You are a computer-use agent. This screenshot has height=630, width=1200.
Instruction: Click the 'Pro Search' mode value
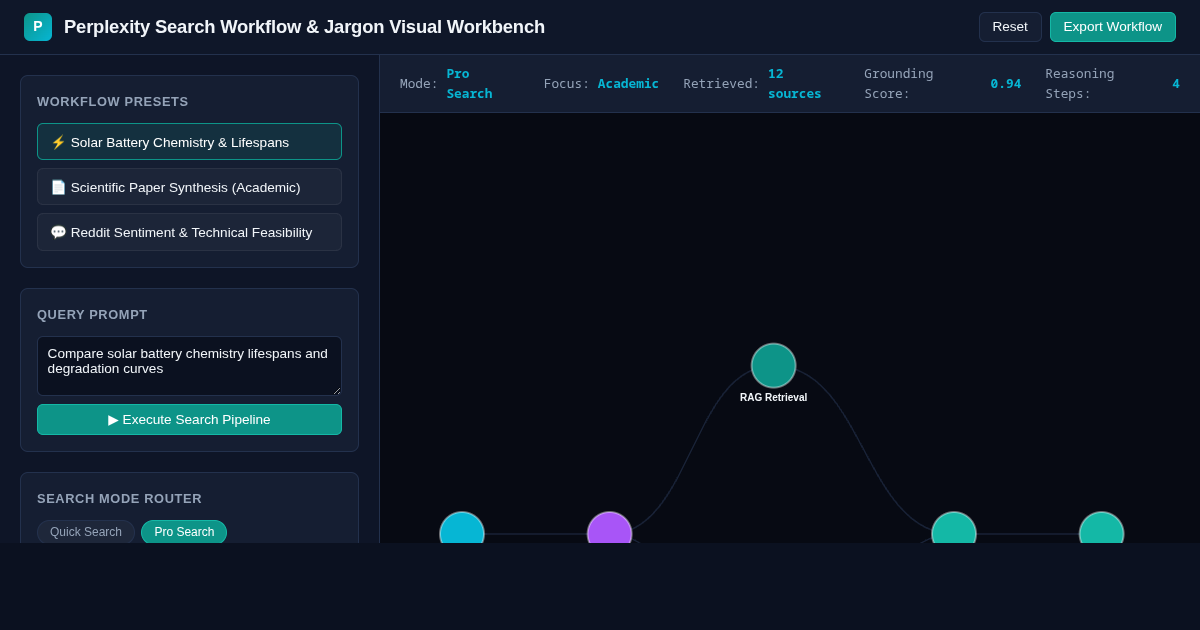tap(469, 83)
